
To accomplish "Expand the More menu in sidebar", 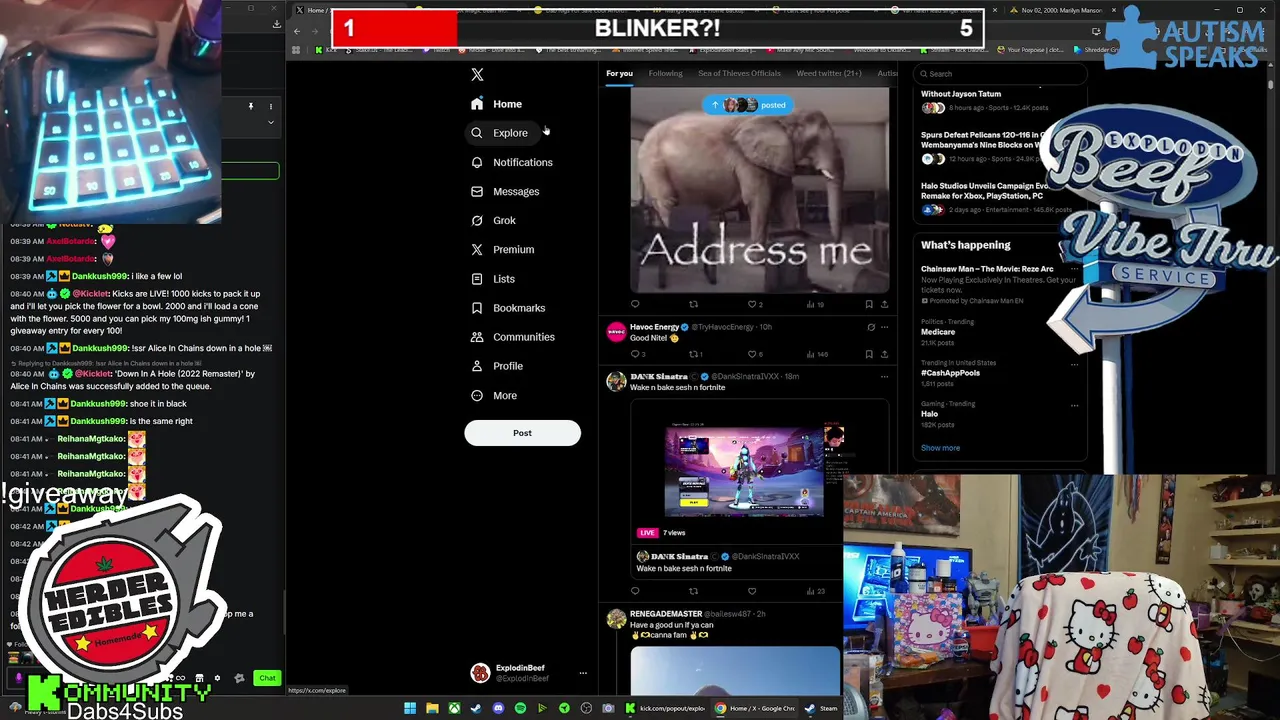I will (494, 395).
